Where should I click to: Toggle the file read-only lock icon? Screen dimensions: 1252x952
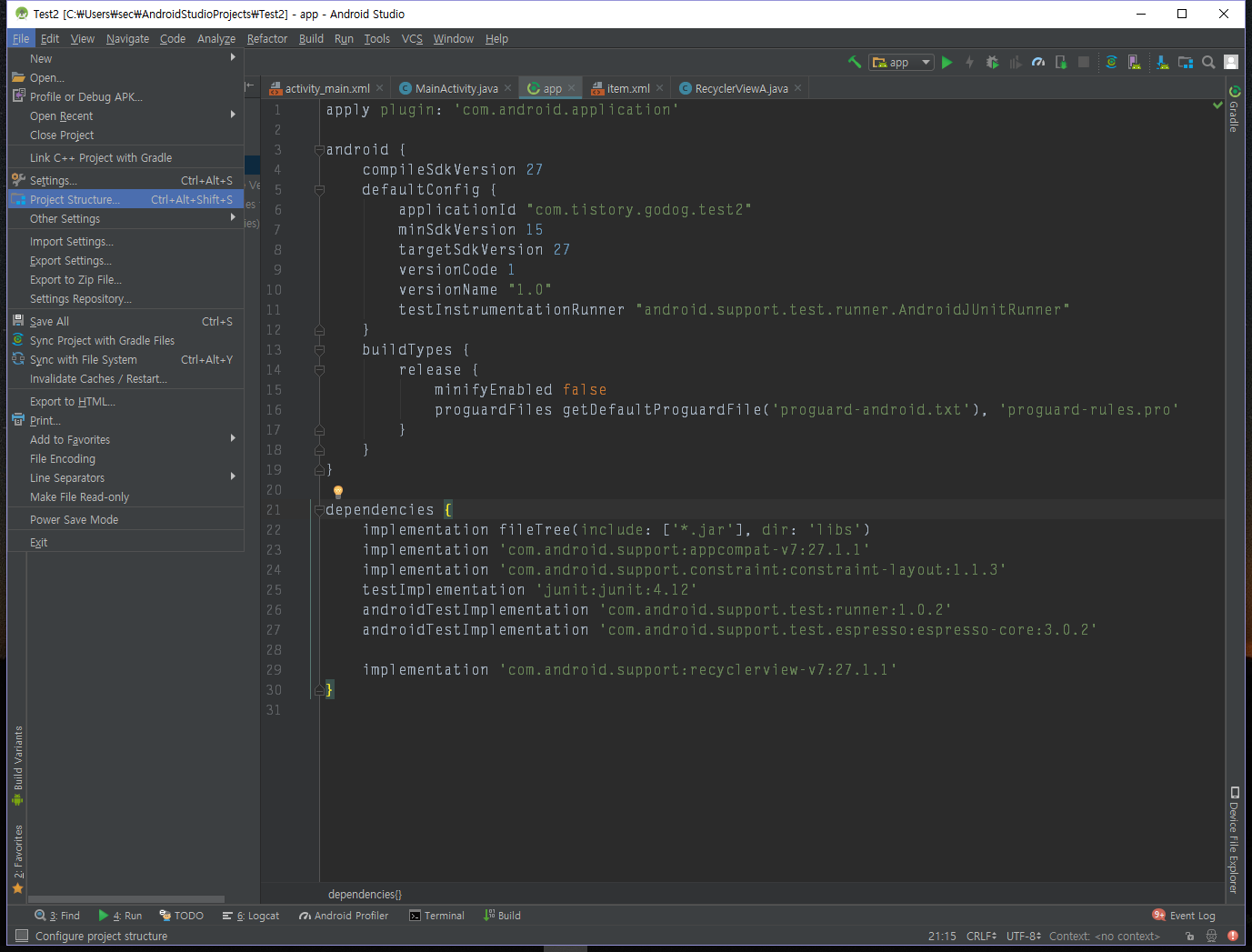click(x=1190, y=936)
